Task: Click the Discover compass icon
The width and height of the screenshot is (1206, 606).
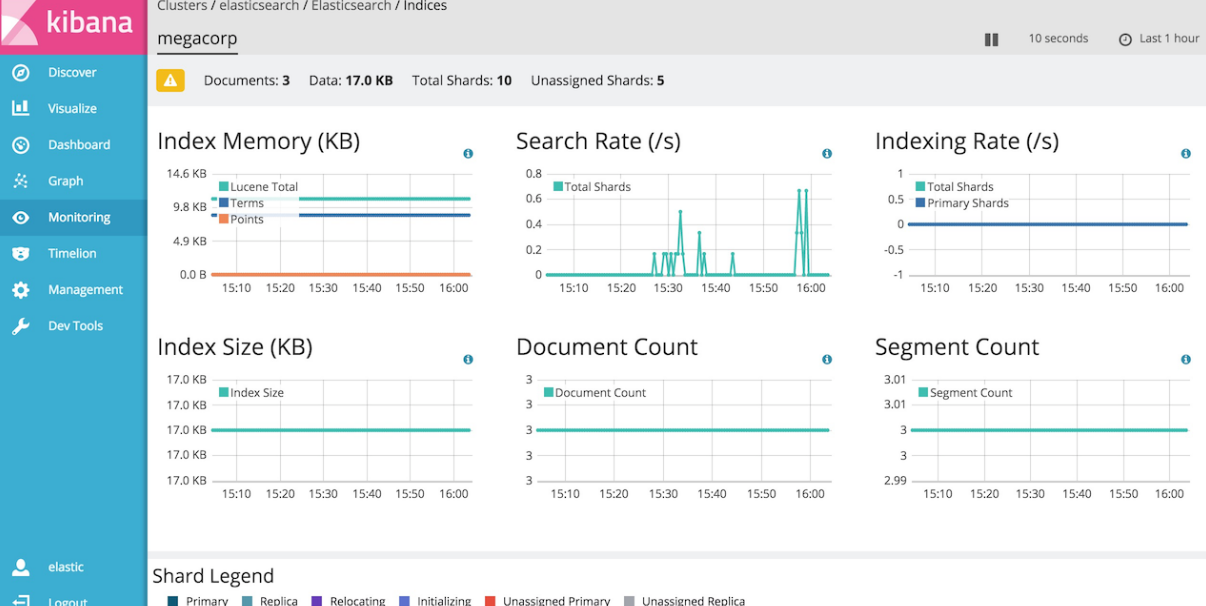Action: point(20,73)
